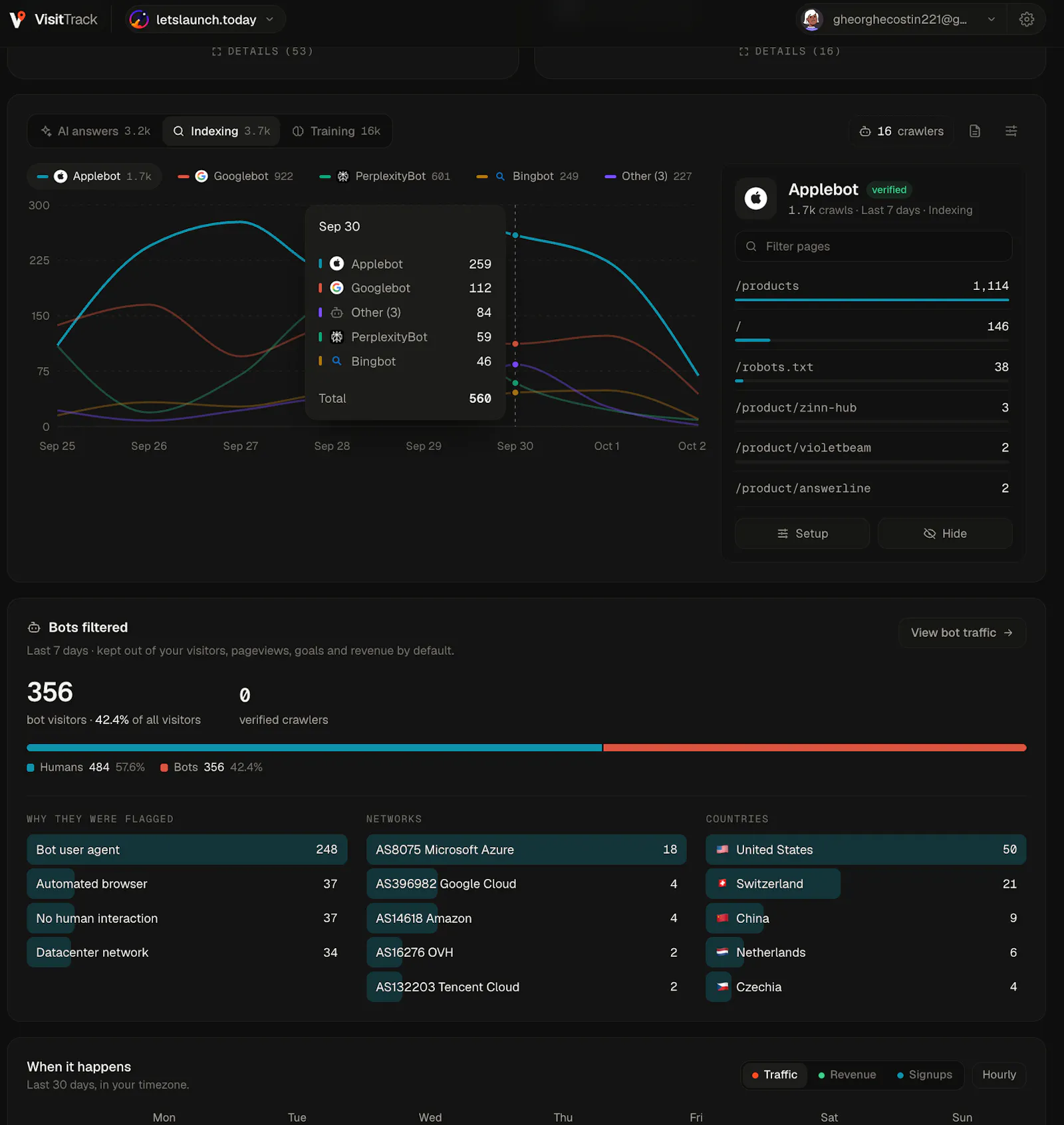The width and height of the screenshot is (1064, 1125).
Task: Click the verified badge next to Applebot
Action: pyautogui.click(x=889, y=189)
